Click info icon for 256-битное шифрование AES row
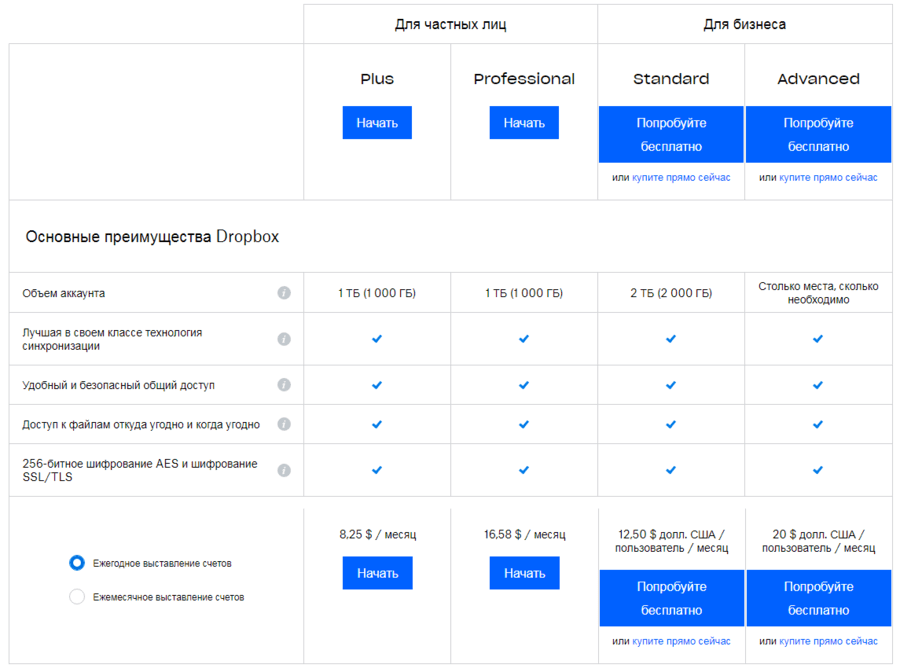The image size is (900, 672). pyautogui.click(x=284, y=470)
